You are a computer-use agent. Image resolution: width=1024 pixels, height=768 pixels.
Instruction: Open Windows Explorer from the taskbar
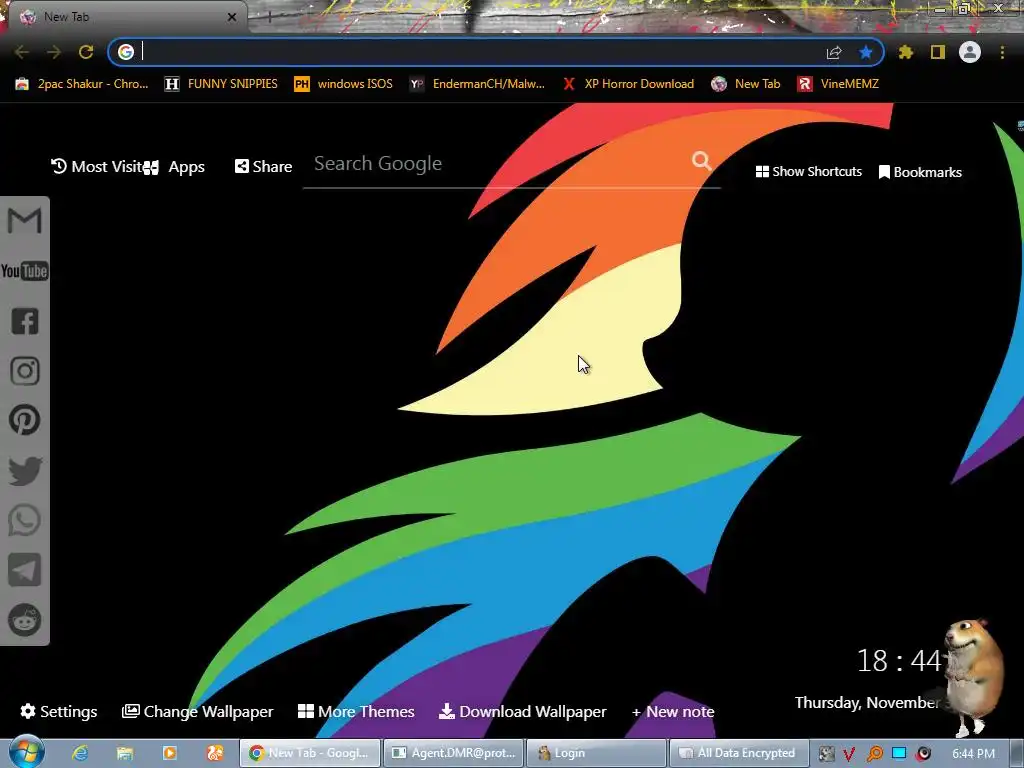coord(125,753)
